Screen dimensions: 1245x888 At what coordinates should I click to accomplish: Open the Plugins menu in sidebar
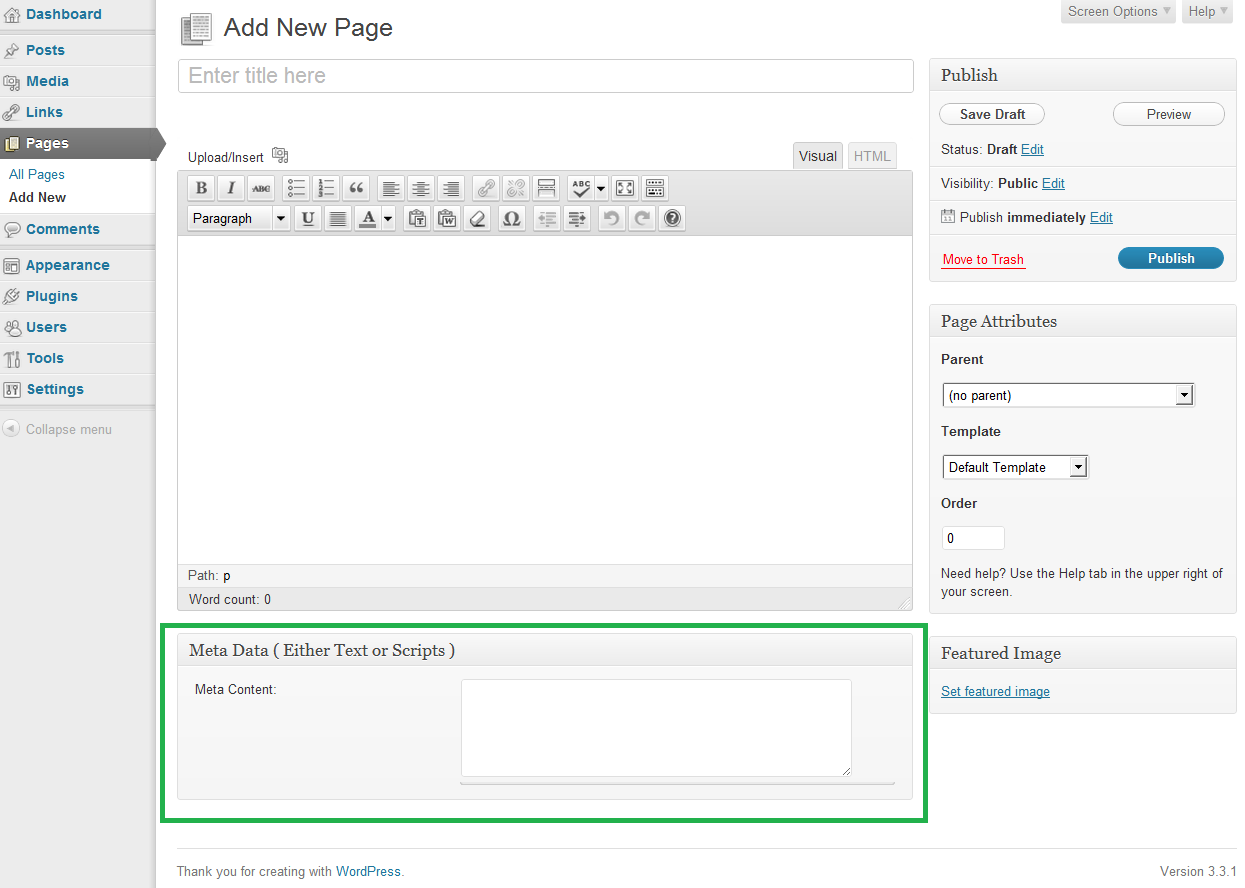52,296
